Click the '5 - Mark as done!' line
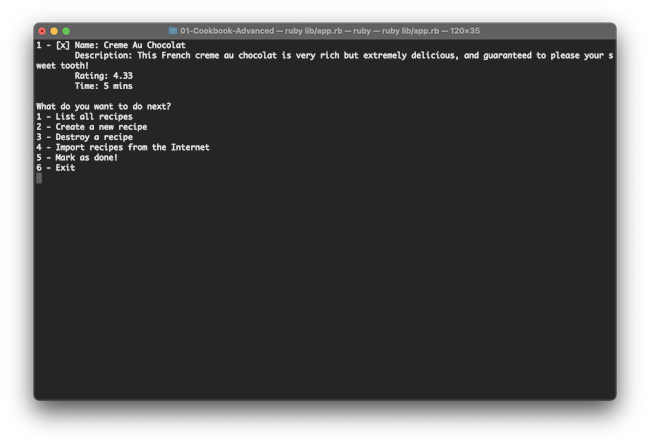This screenshot has width=650, height=445. (77, 158)
